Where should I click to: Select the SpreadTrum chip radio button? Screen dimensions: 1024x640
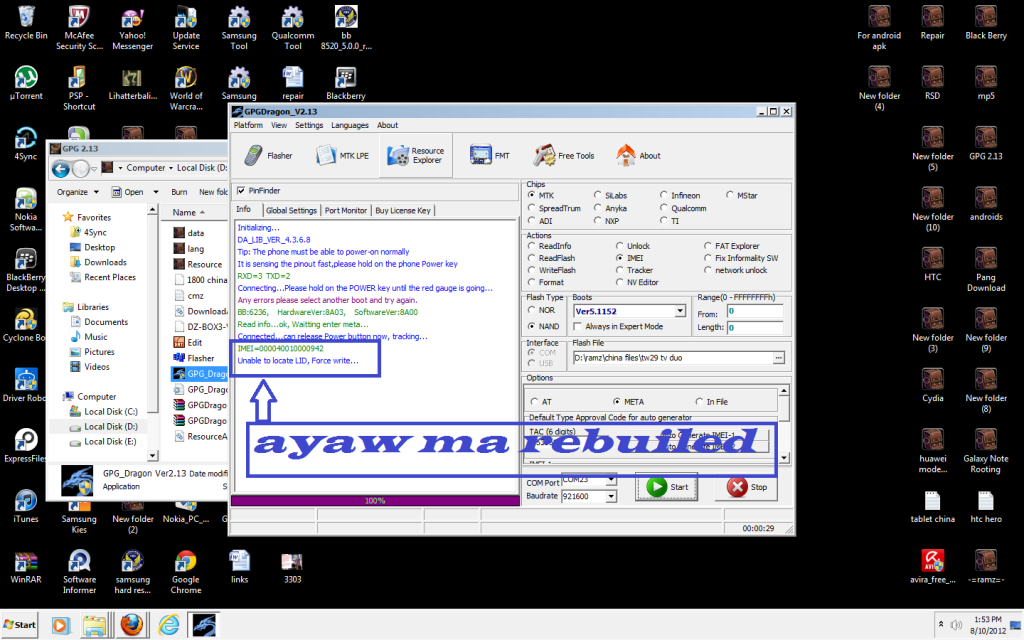tap(531, 208)
